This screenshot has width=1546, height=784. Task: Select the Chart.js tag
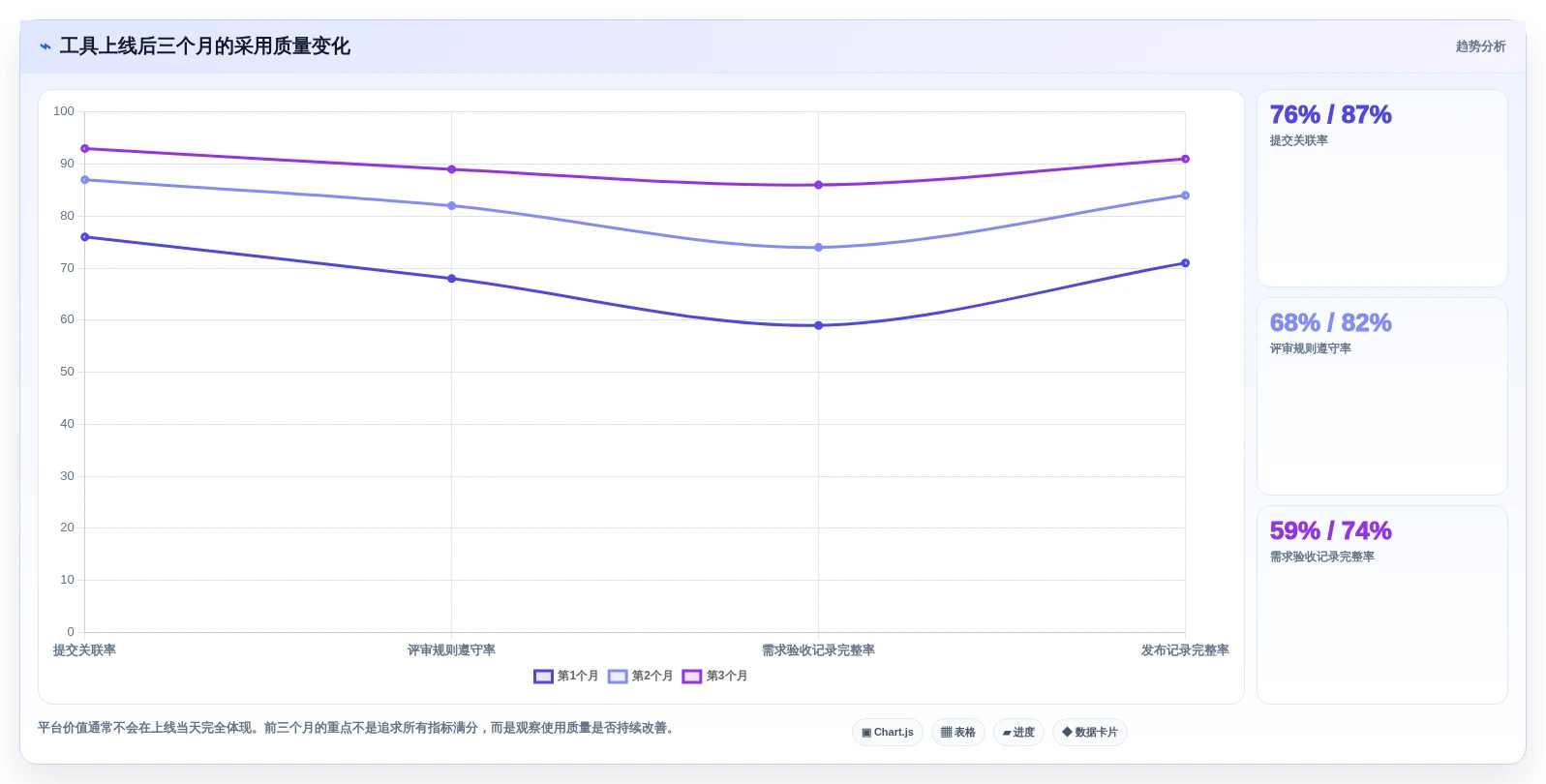pos(888,733)
